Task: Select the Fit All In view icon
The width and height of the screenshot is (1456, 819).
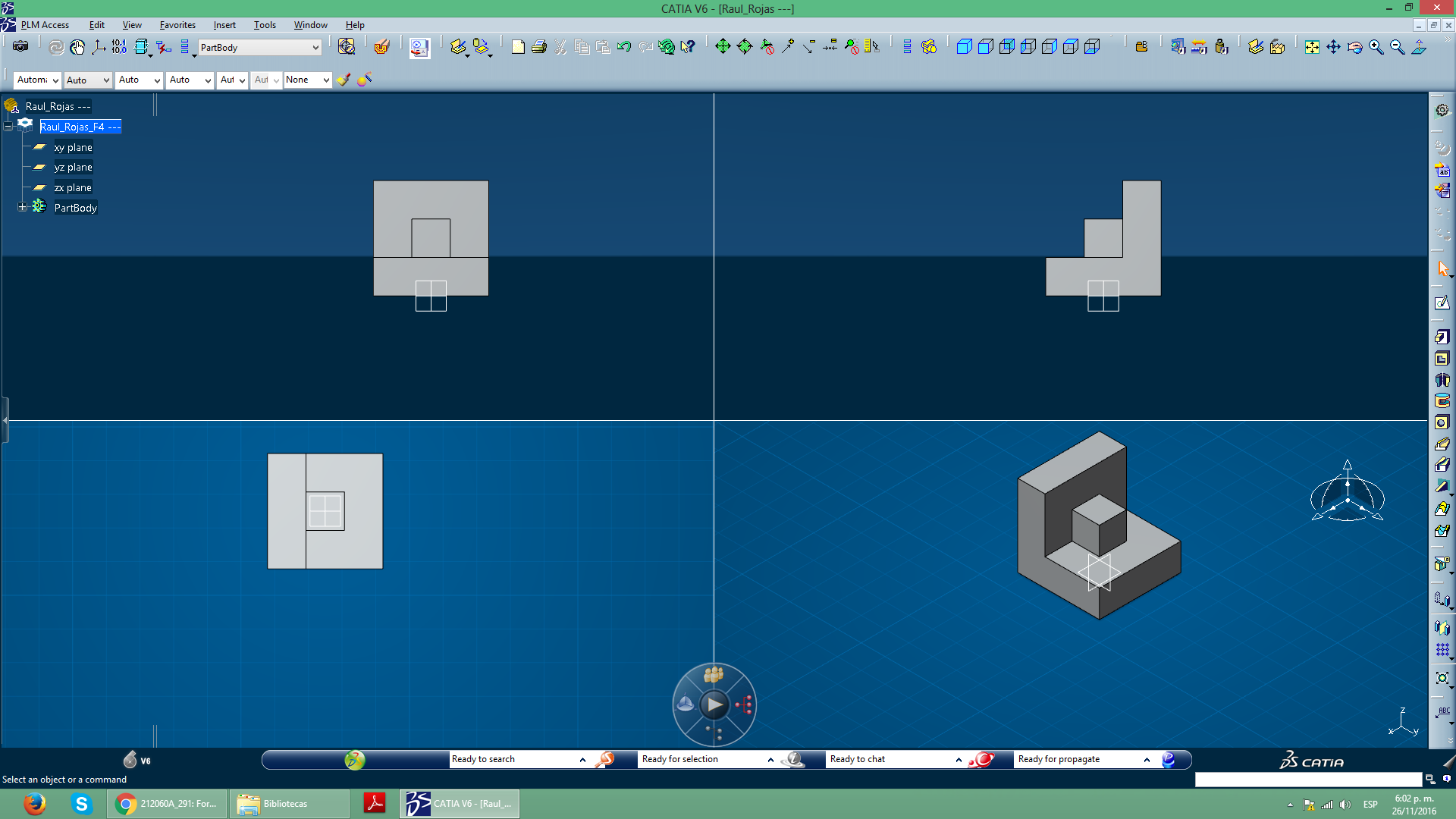Action: tap(1312, 47)
